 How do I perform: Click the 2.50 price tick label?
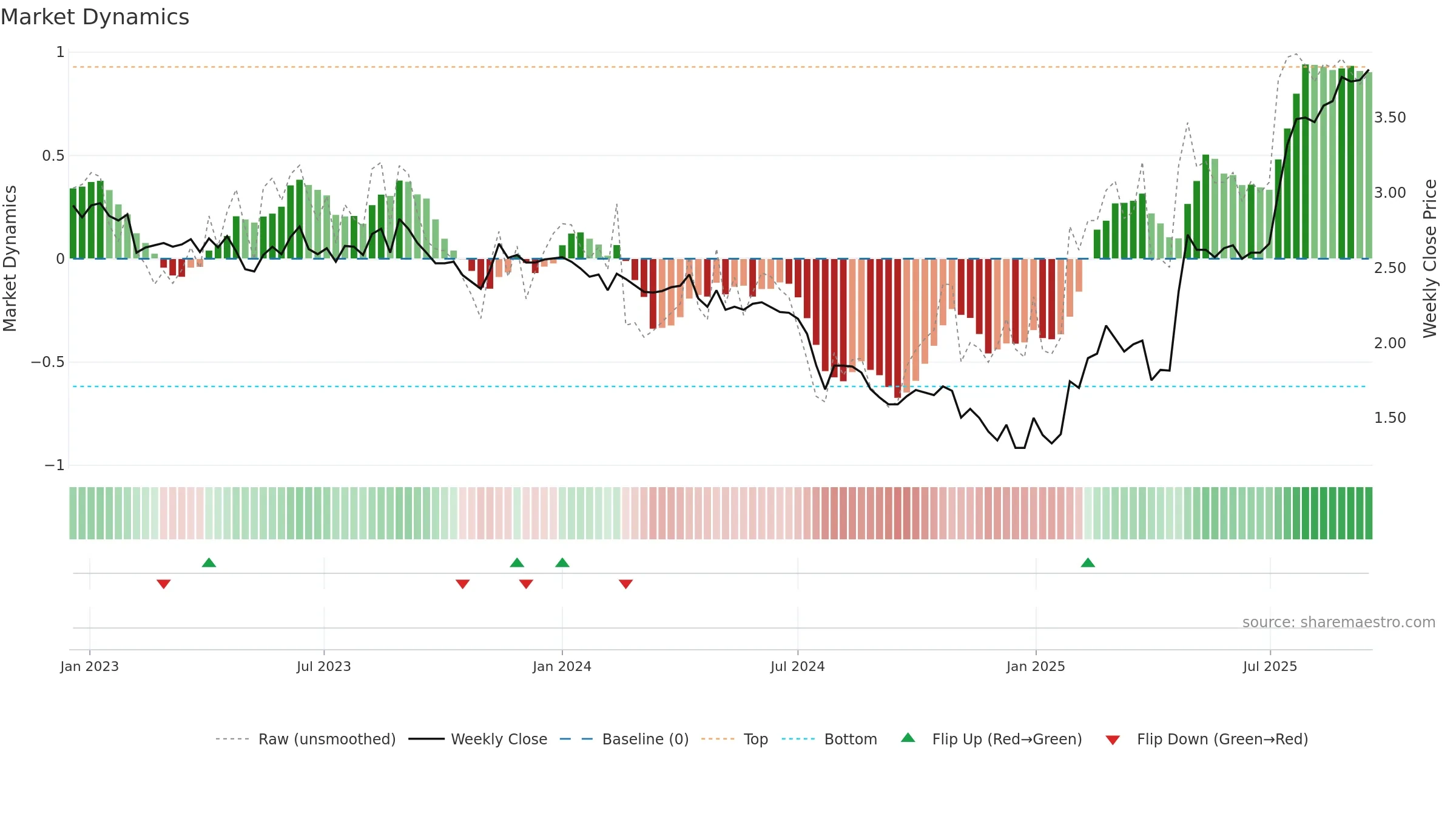[x=1390, y=268]
